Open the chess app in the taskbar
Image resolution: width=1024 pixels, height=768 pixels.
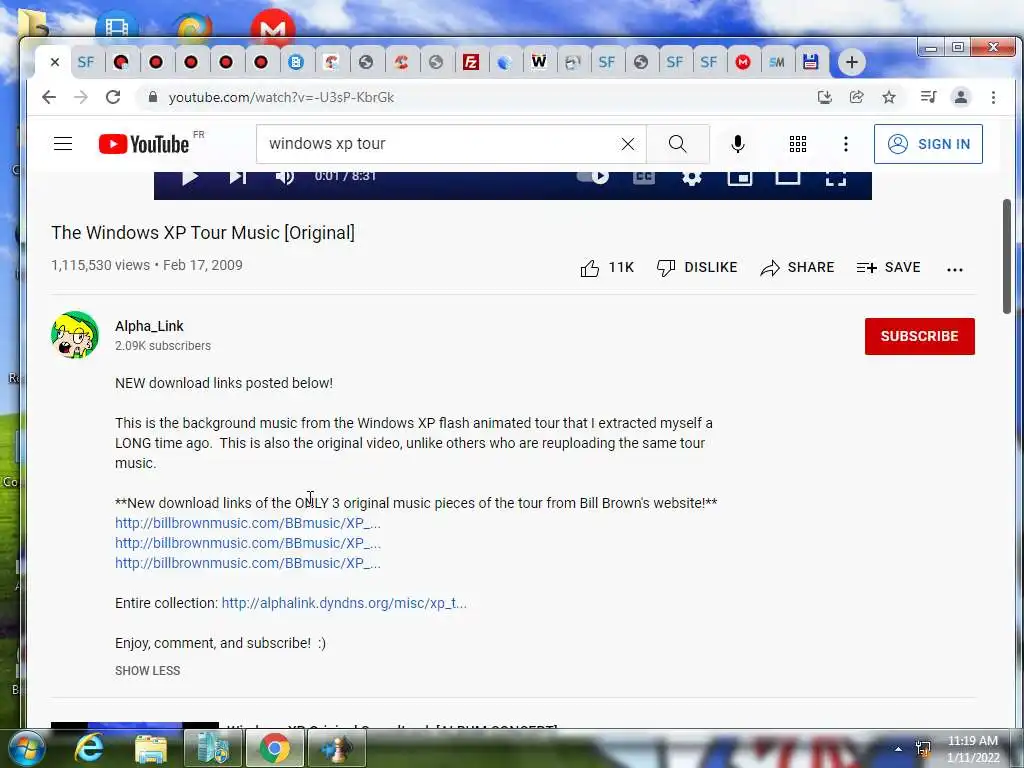[336, 748]
